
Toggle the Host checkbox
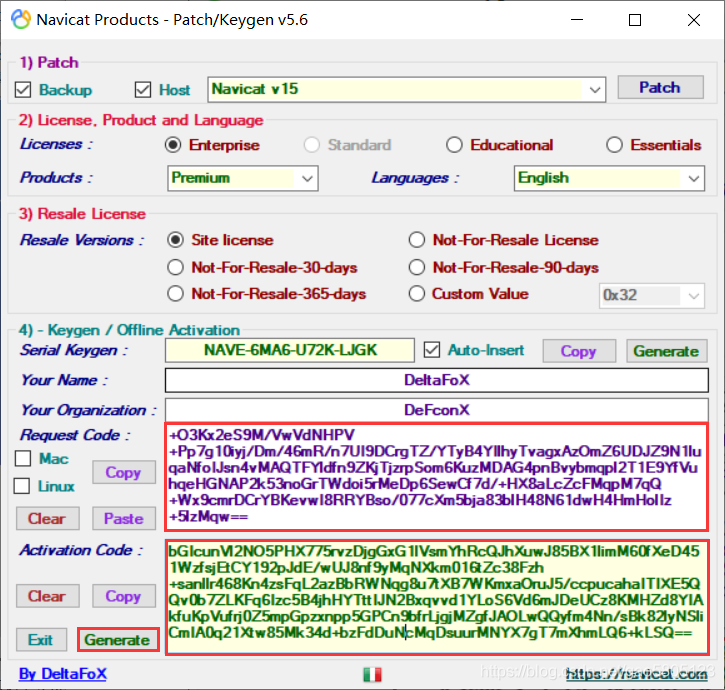143,90
